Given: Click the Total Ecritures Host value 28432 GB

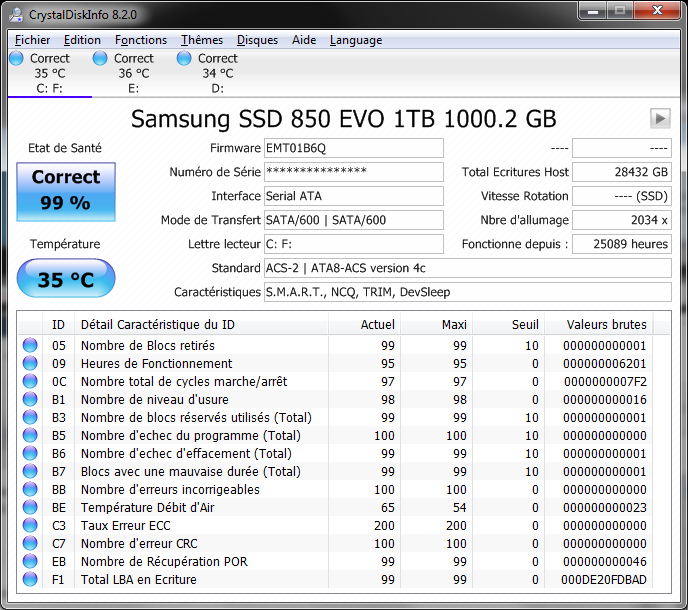Looking at the screenshot, I should (622, 172).
